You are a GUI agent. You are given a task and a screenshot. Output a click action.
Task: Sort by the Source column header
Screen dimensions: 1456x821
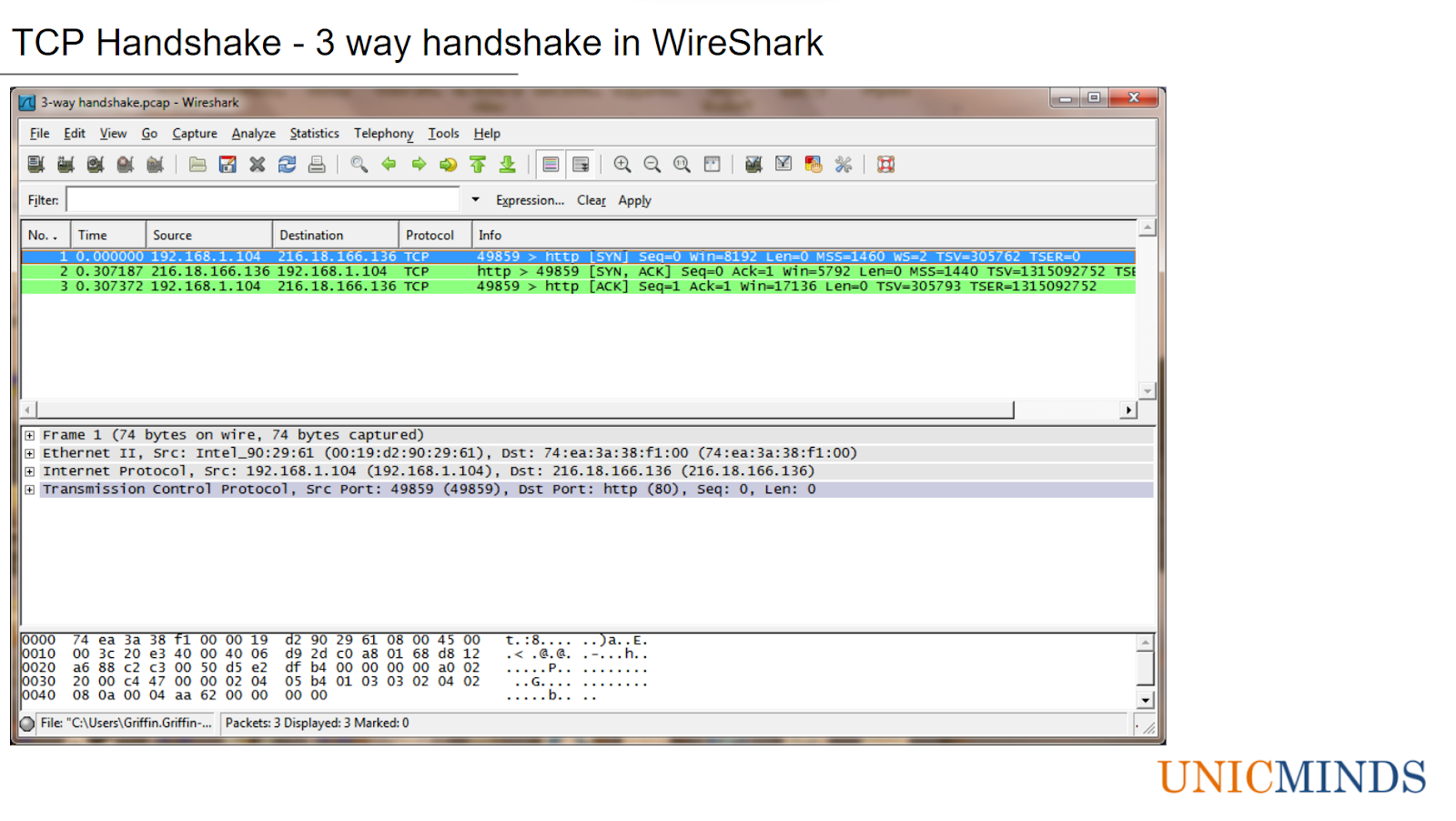(x=209, y=235)
